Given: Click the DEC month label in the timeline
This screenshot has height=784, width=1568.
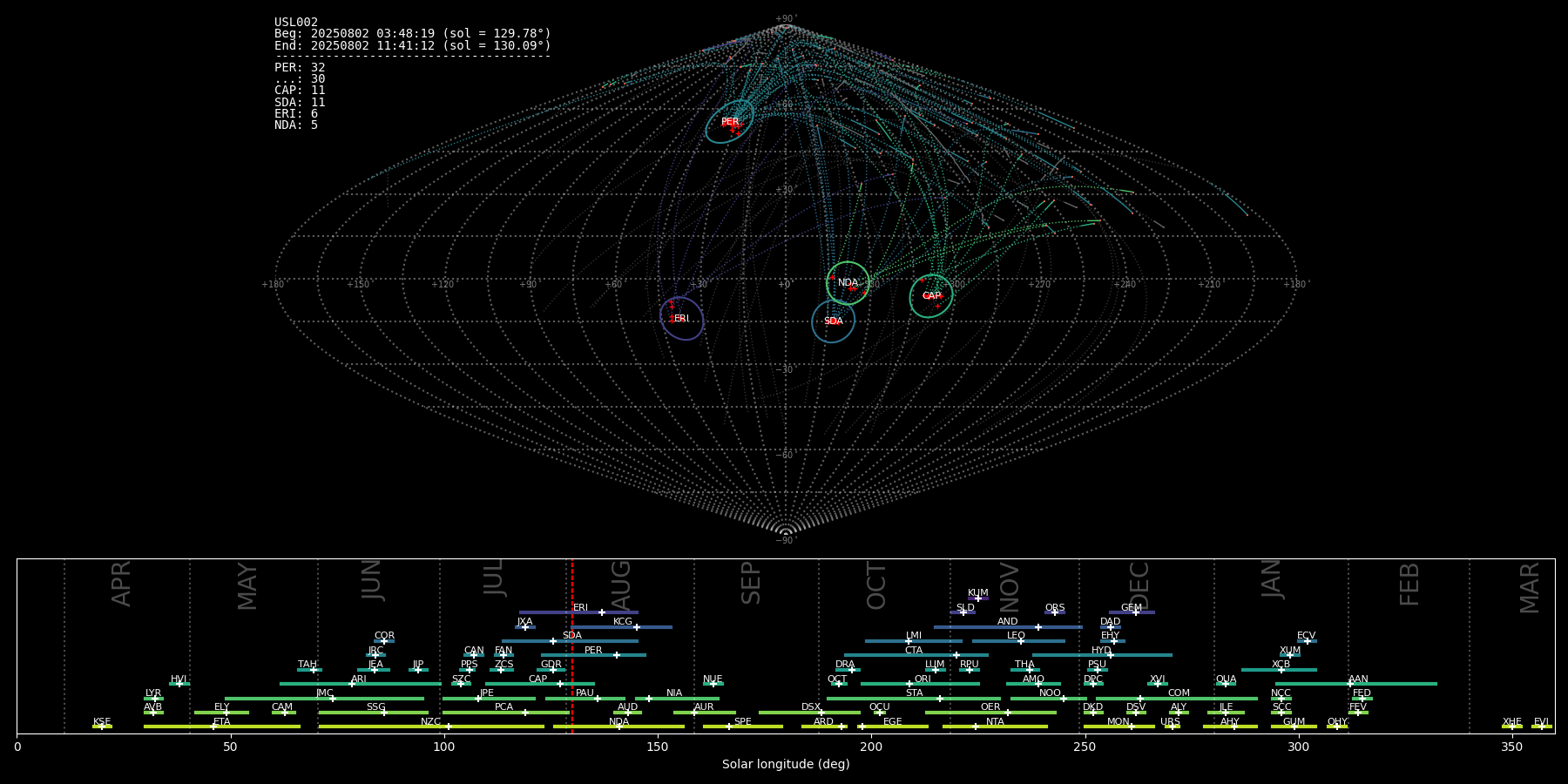Looking at the screenshot, I should click(x=1139, y=584).
